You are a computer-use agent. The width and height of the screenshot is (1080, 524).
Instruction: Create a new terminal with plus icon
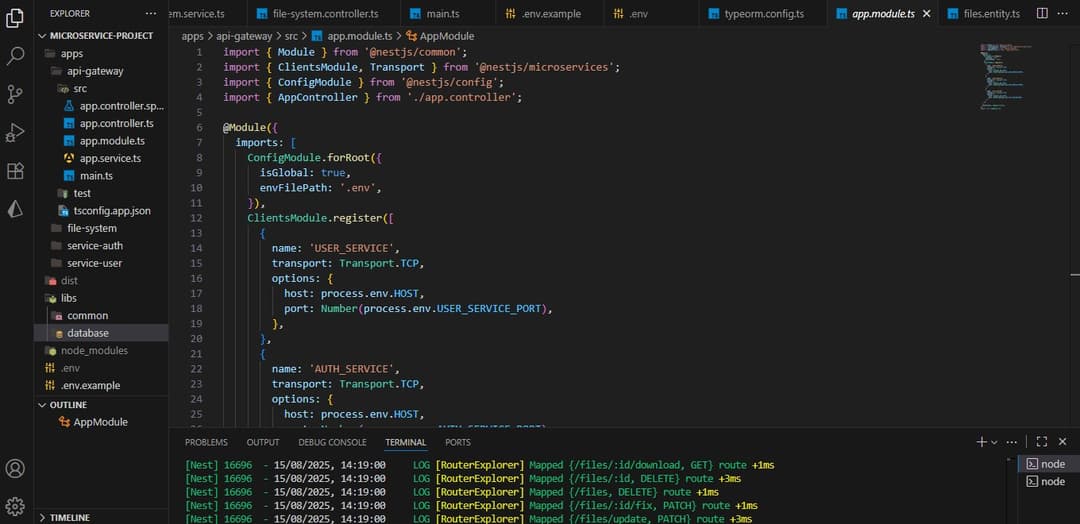click(x=982, y=442)
